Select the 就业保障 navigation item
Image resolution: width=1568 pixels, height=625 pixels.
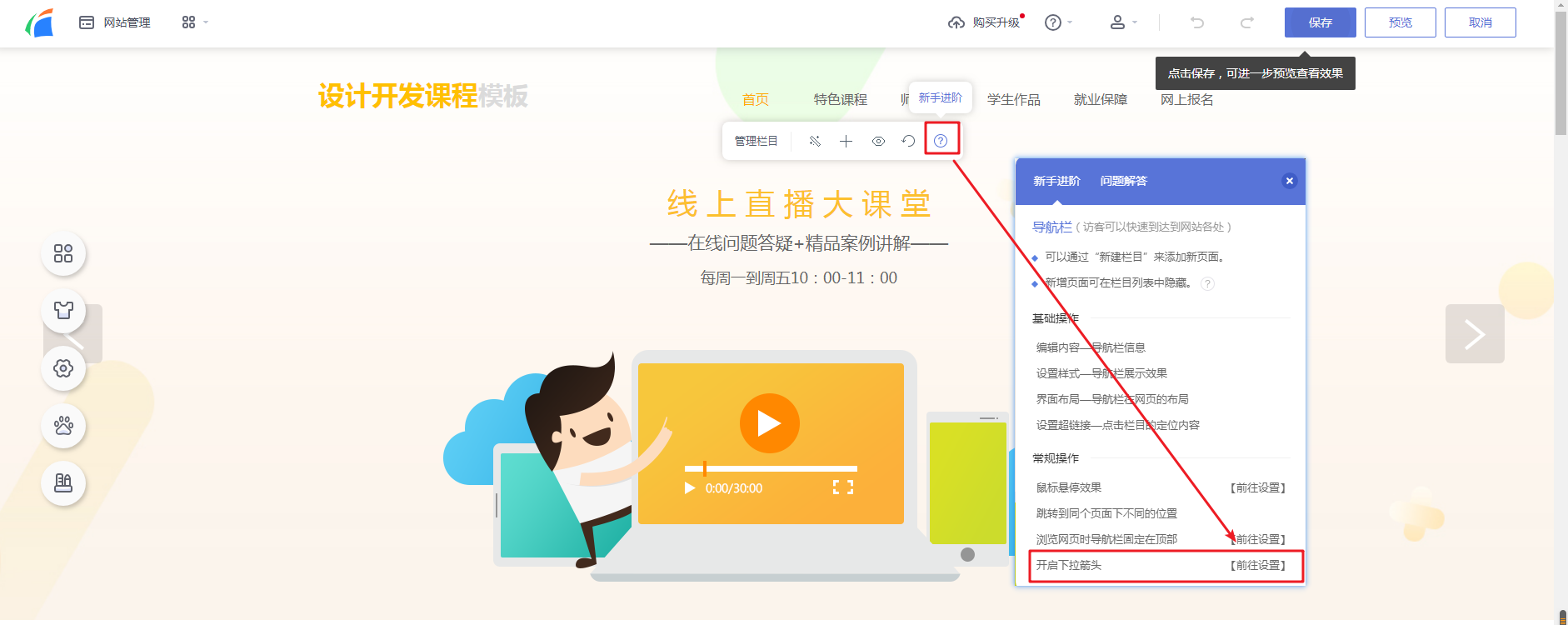tap(1101, 99)
